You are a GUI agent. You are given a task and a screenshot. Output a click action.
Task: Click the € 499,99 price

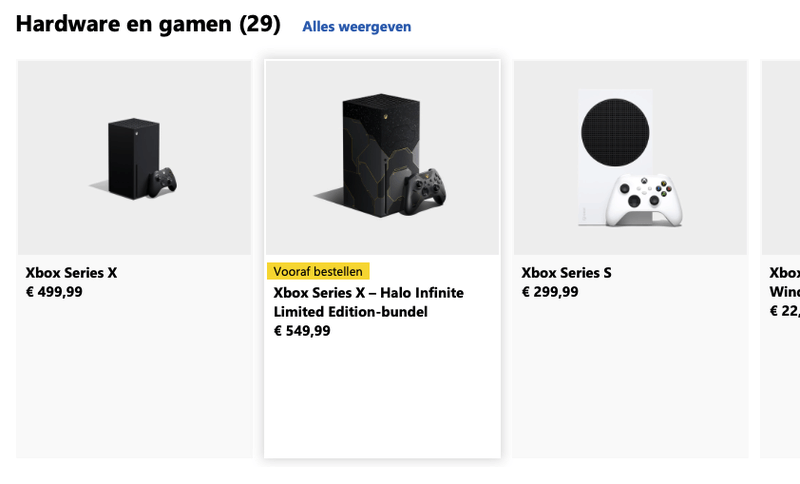tap(54, 292)
